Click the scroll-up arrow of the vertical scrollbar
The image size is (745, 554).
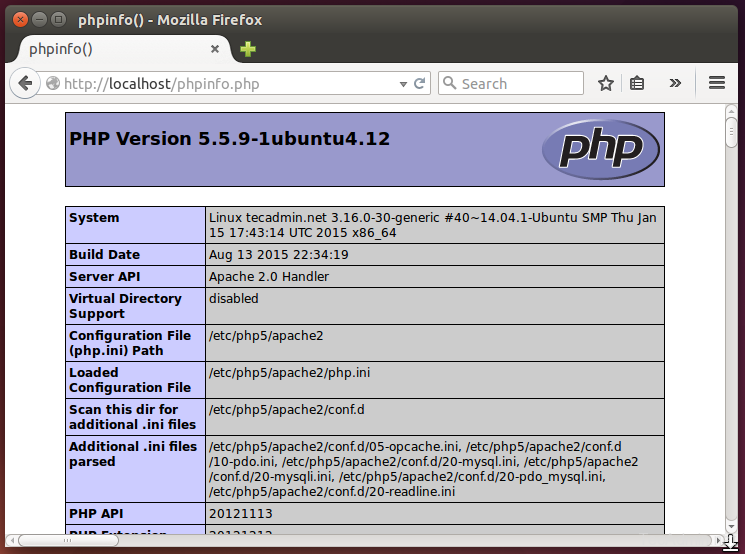click(x=732, y=109)
